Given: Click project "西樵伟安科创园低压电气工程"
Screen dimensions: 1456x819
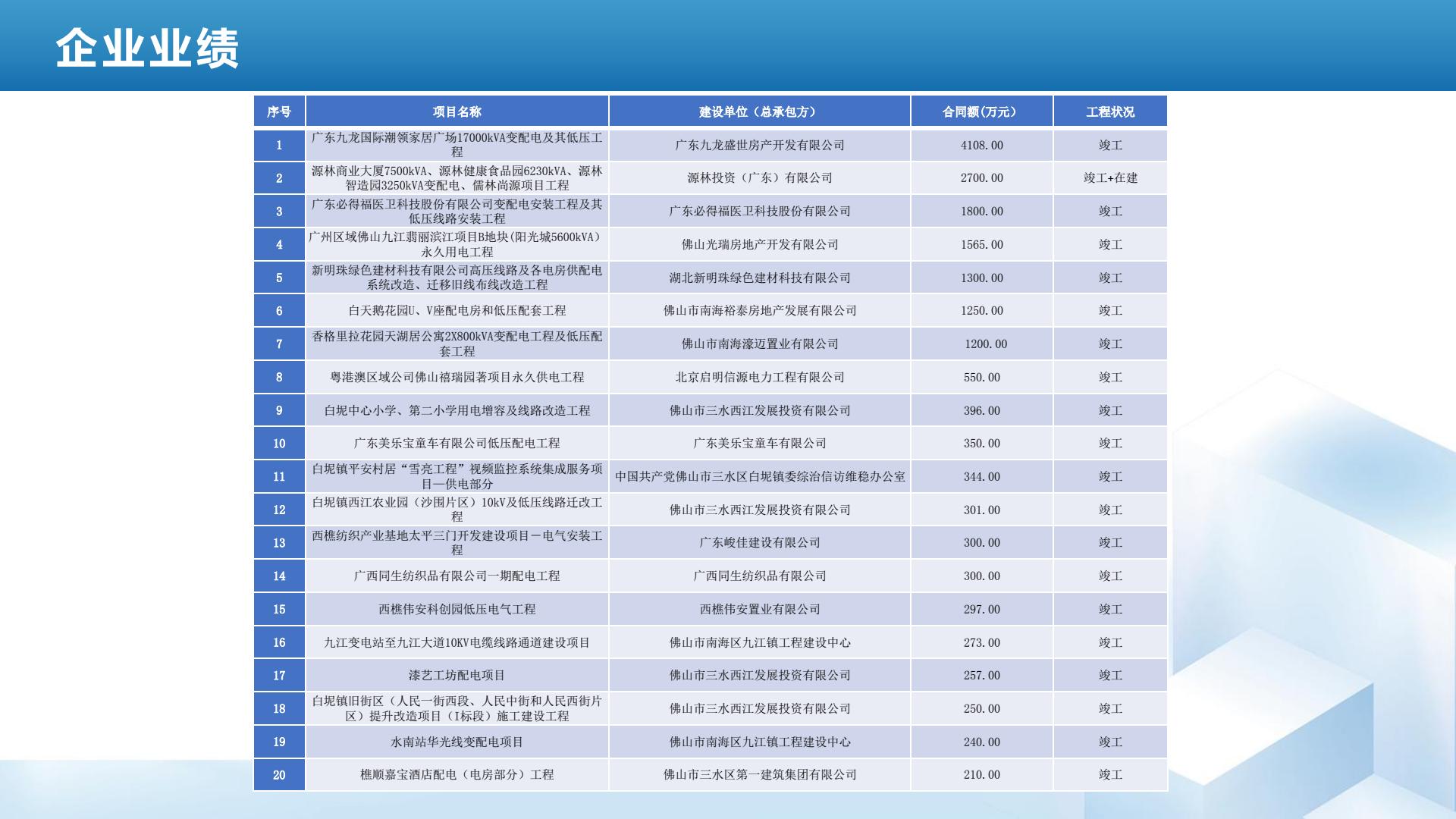Looking at the screenshot, I should click(x=457, y=609).
